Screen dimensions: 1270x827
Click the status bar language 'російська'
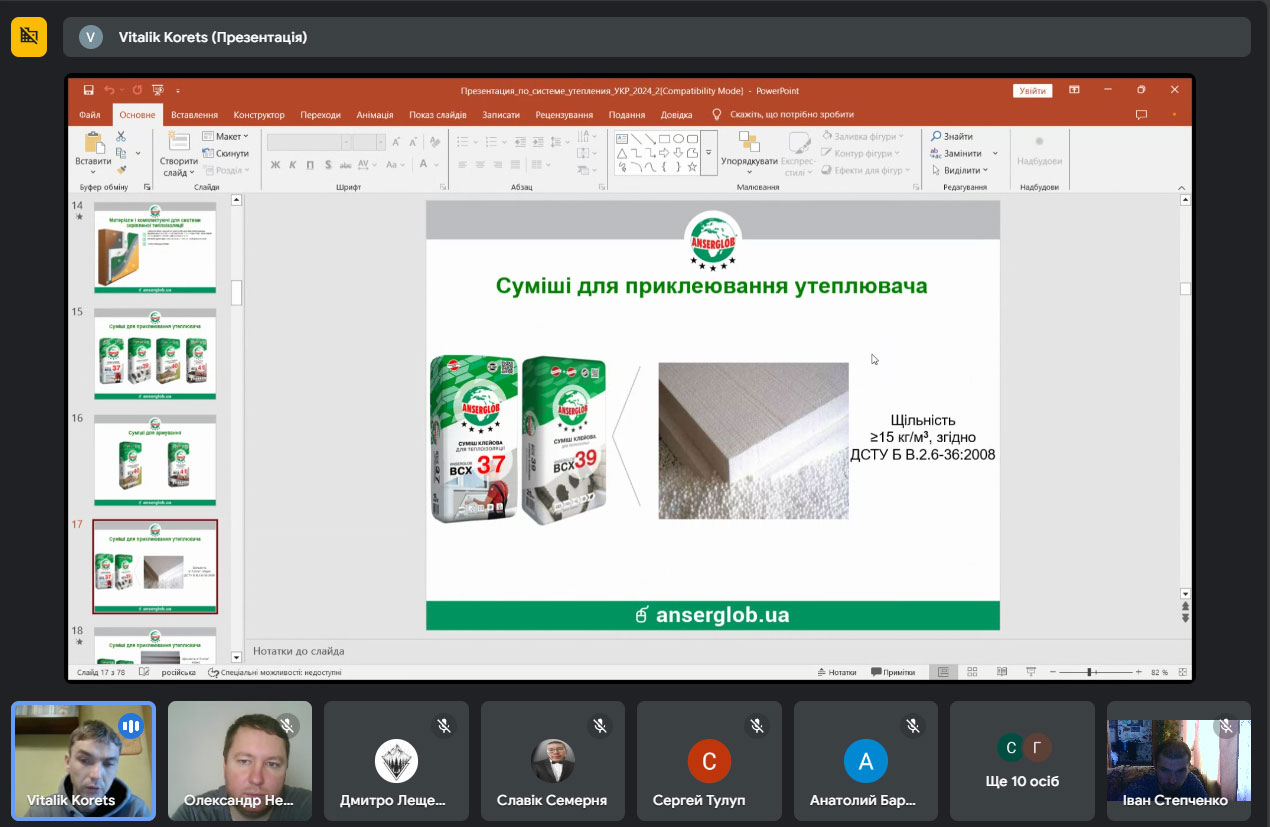pos(179,672)
